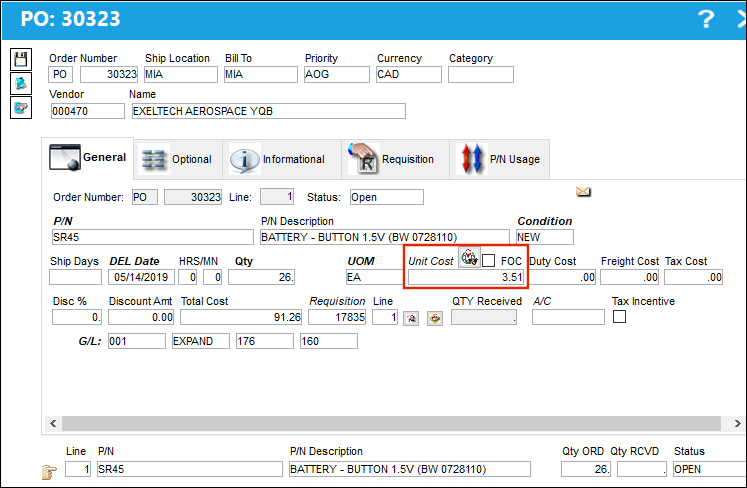Click the Freight Cost field

tap(629, 277)
